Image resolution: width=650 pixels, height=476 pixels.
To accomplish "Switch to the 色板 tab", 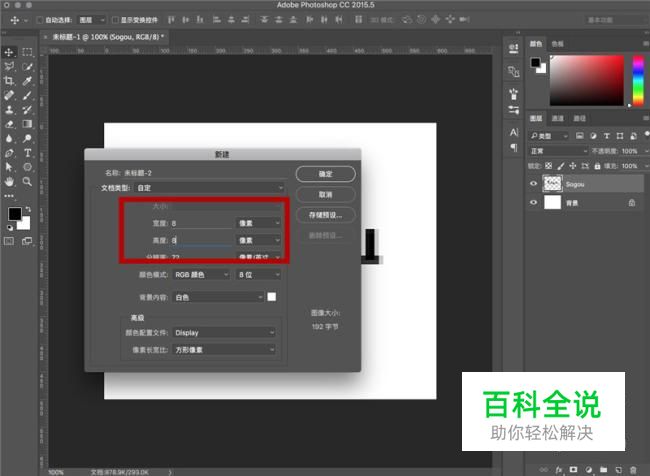I will (557, 44).
